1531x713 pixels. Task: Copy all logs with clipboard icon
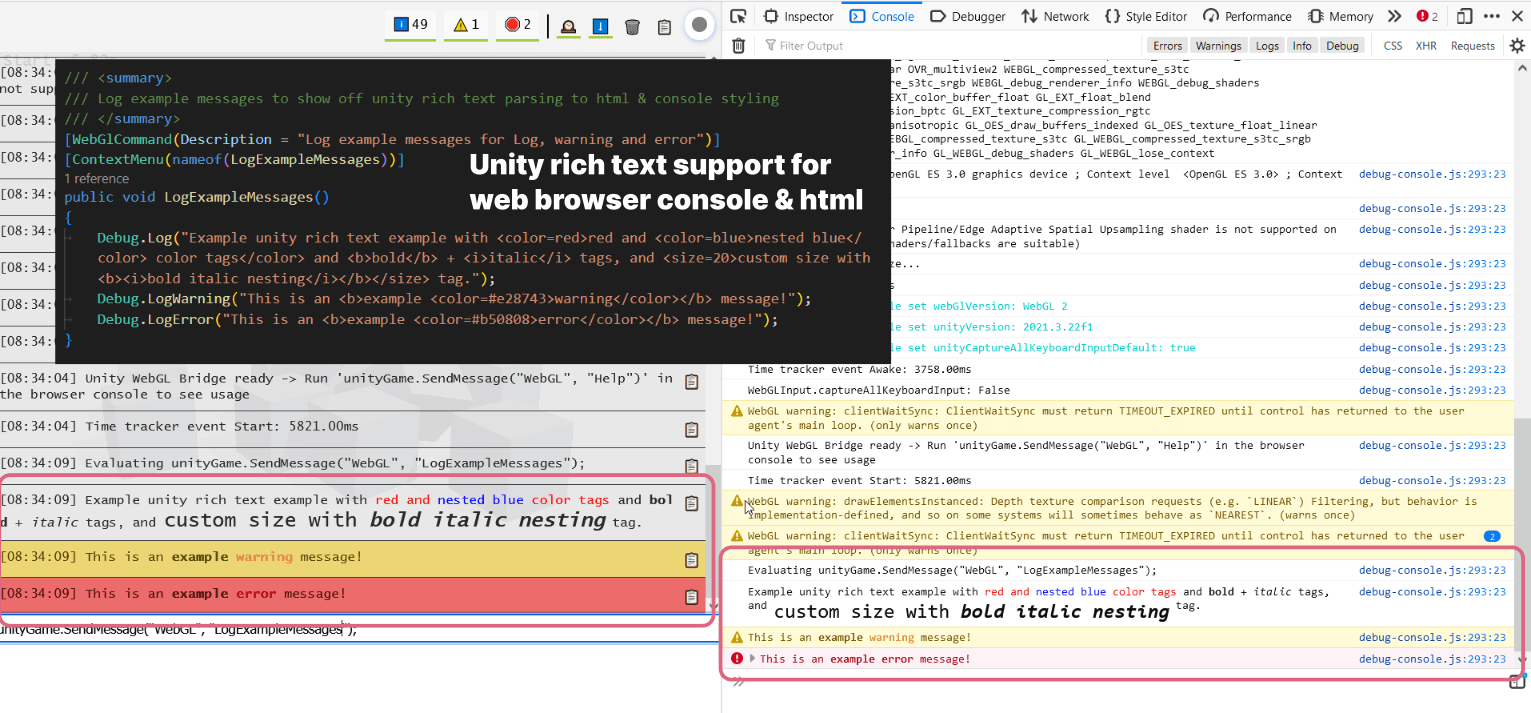point(664,27)
